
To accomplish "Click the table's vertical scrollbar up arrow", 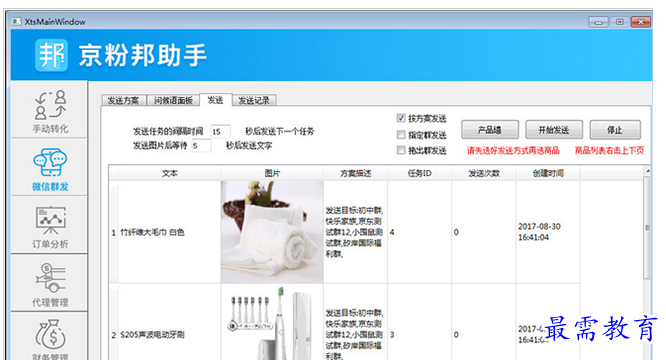I will point(647,171).
